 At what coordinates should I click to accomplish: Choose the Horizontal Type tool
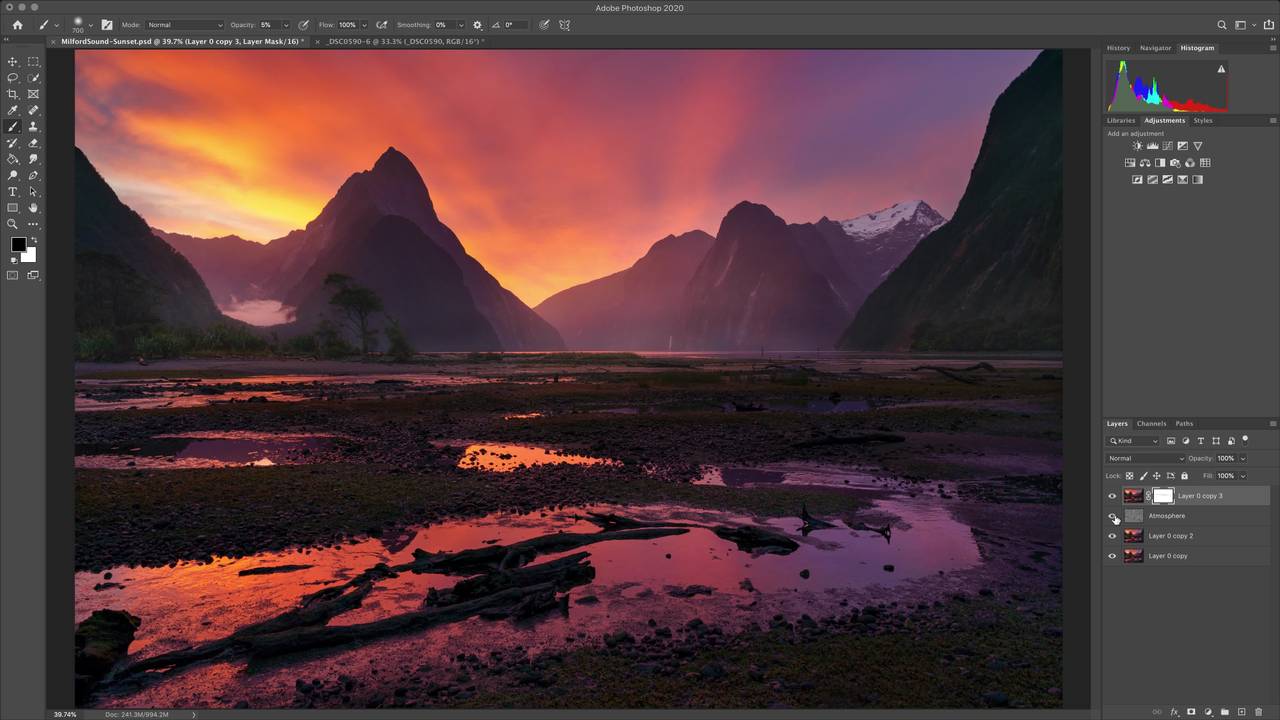click(x=13, y=192)
